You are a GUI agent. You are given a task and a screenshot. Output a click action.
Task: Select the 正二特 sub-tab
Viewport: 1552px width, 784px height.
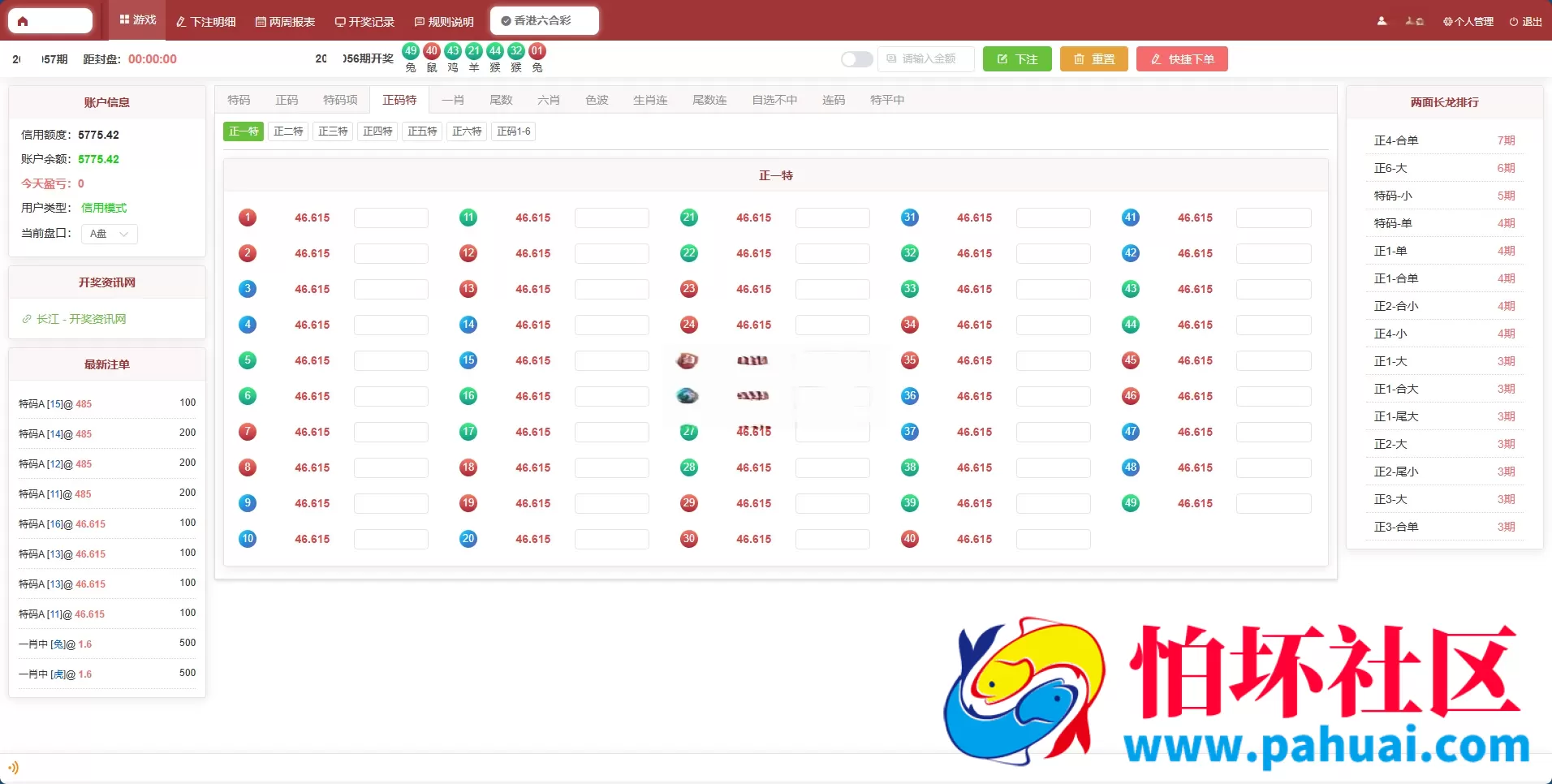288,131
